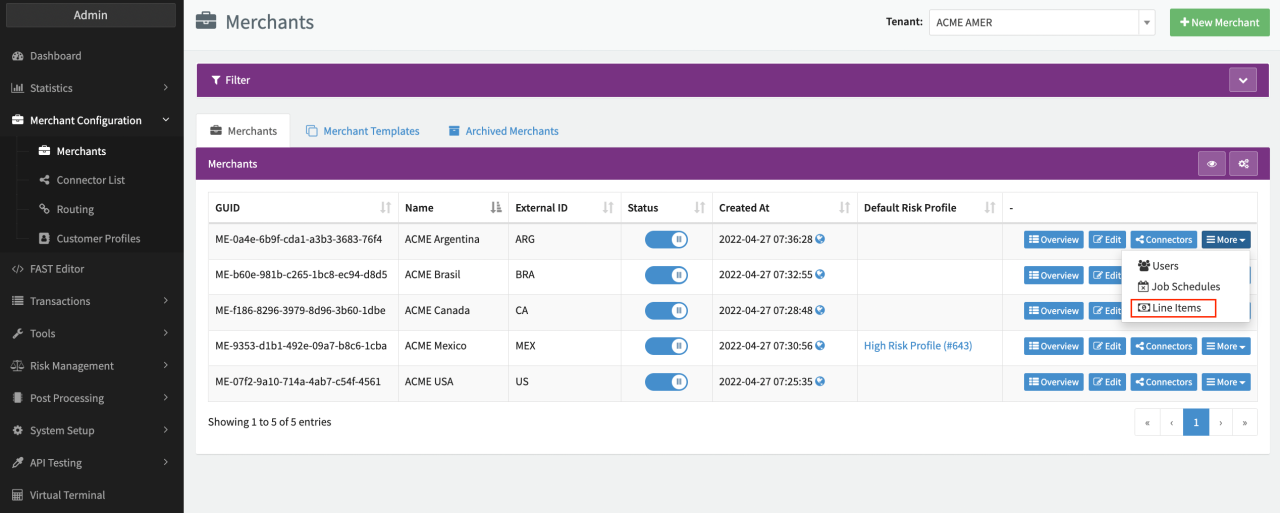
Task: Select Job Schedules from the More menu
Action: pyautogui.click(x=1185, y=287)
